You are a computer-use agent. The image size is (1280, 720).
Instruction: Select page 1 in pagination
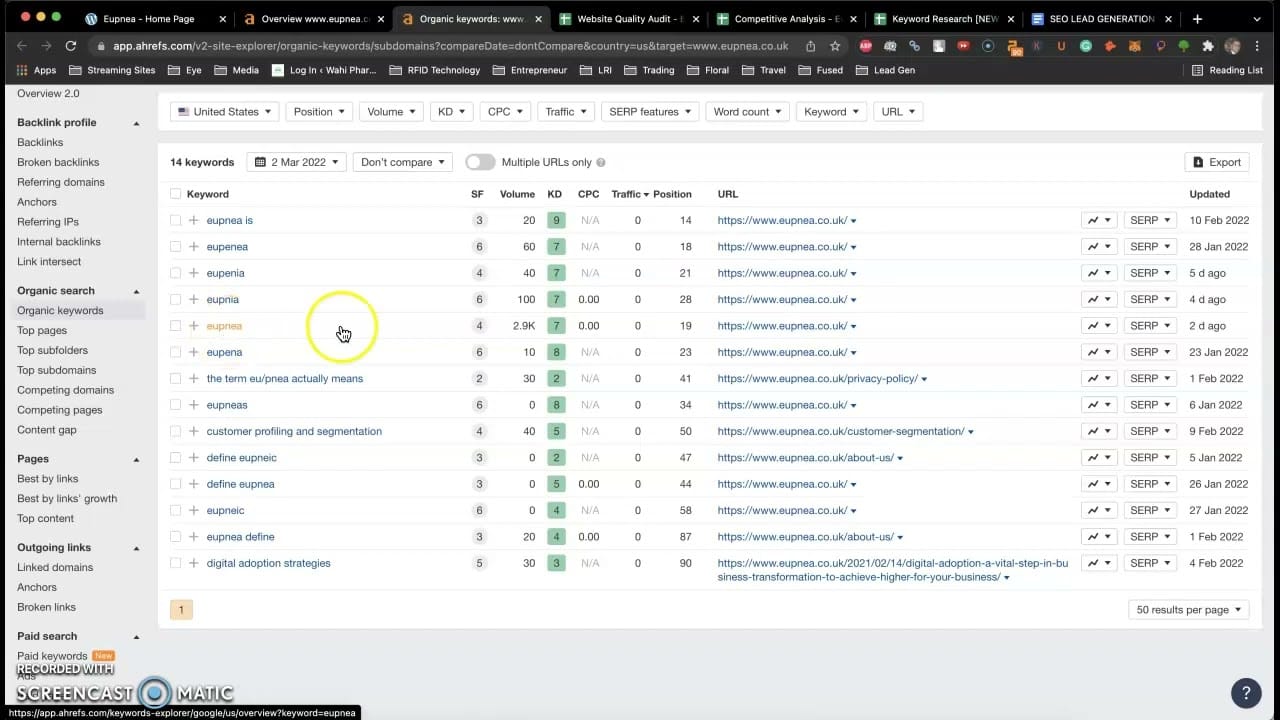[181, 609]
